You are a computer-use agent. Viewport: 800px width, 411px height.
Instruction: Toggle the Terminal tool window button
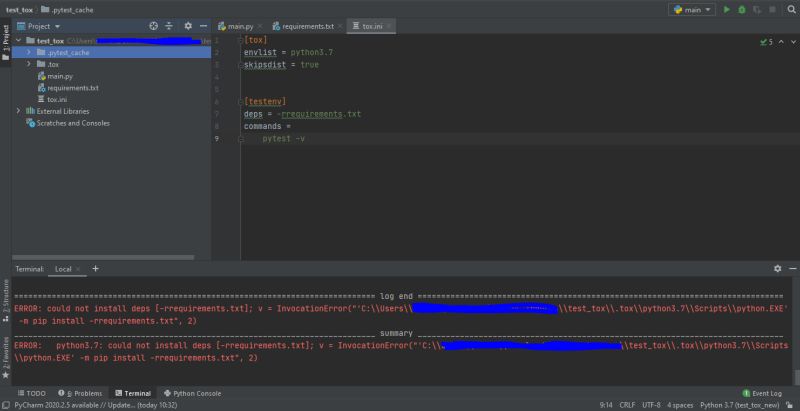(x=133, y=393)
